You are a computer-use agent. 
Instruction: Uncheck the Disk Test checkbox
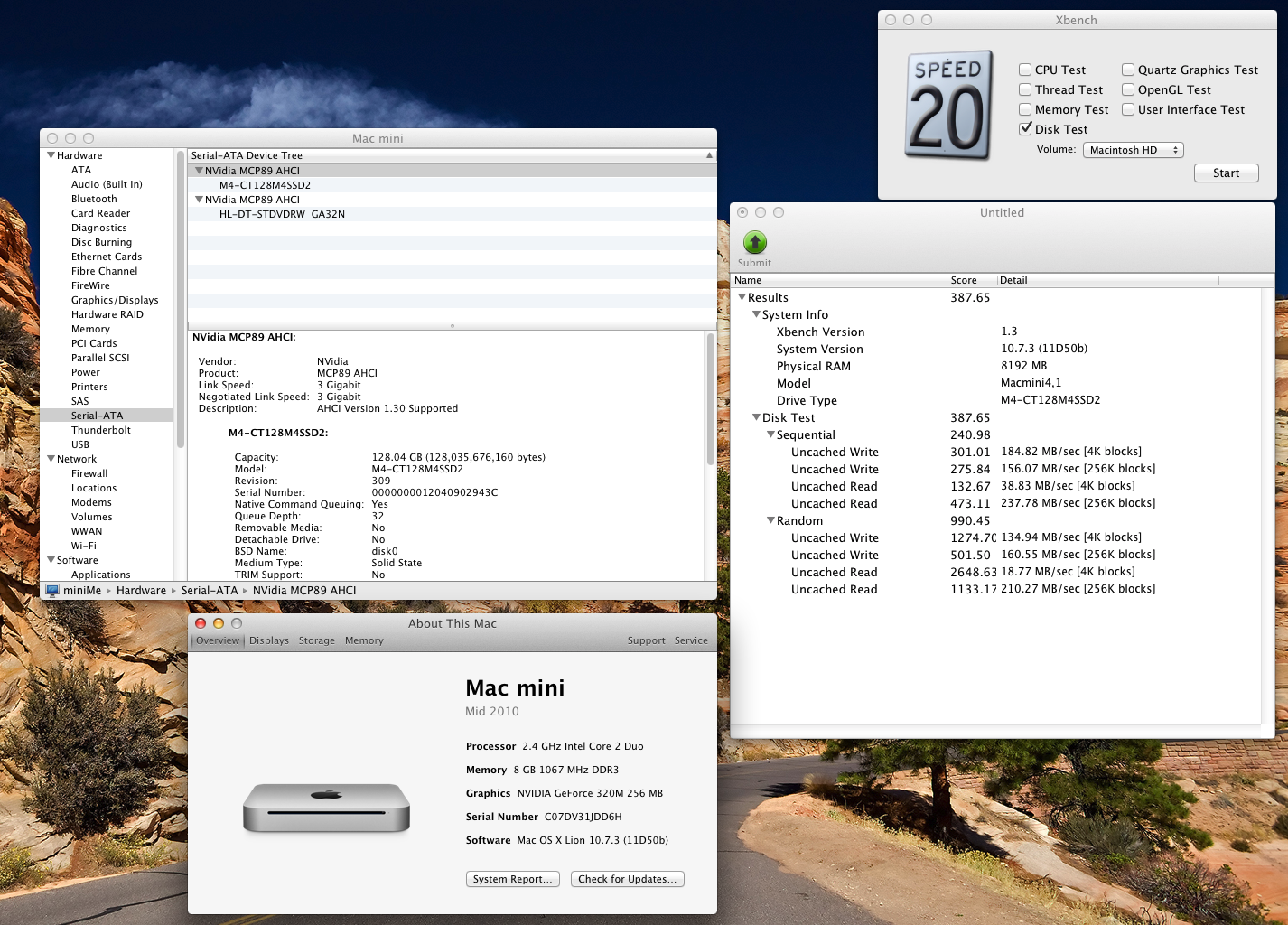(1025, 129)
